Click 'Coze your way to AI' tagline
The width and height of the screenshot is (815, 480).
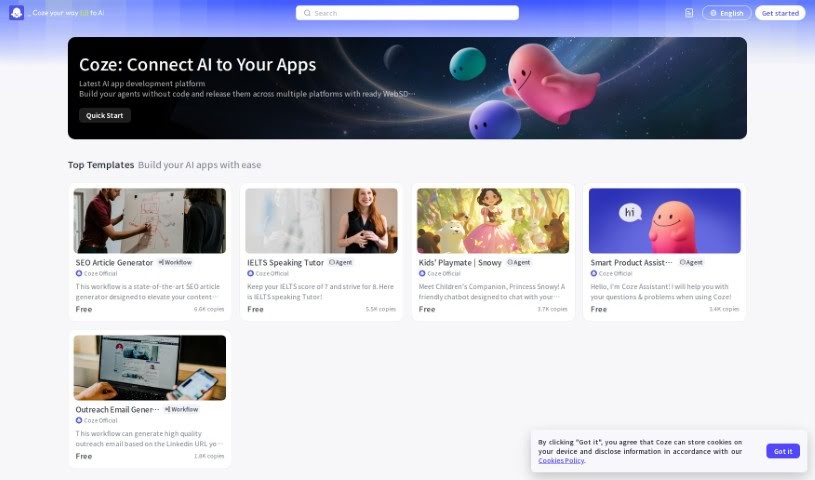[x=68, y=13]
